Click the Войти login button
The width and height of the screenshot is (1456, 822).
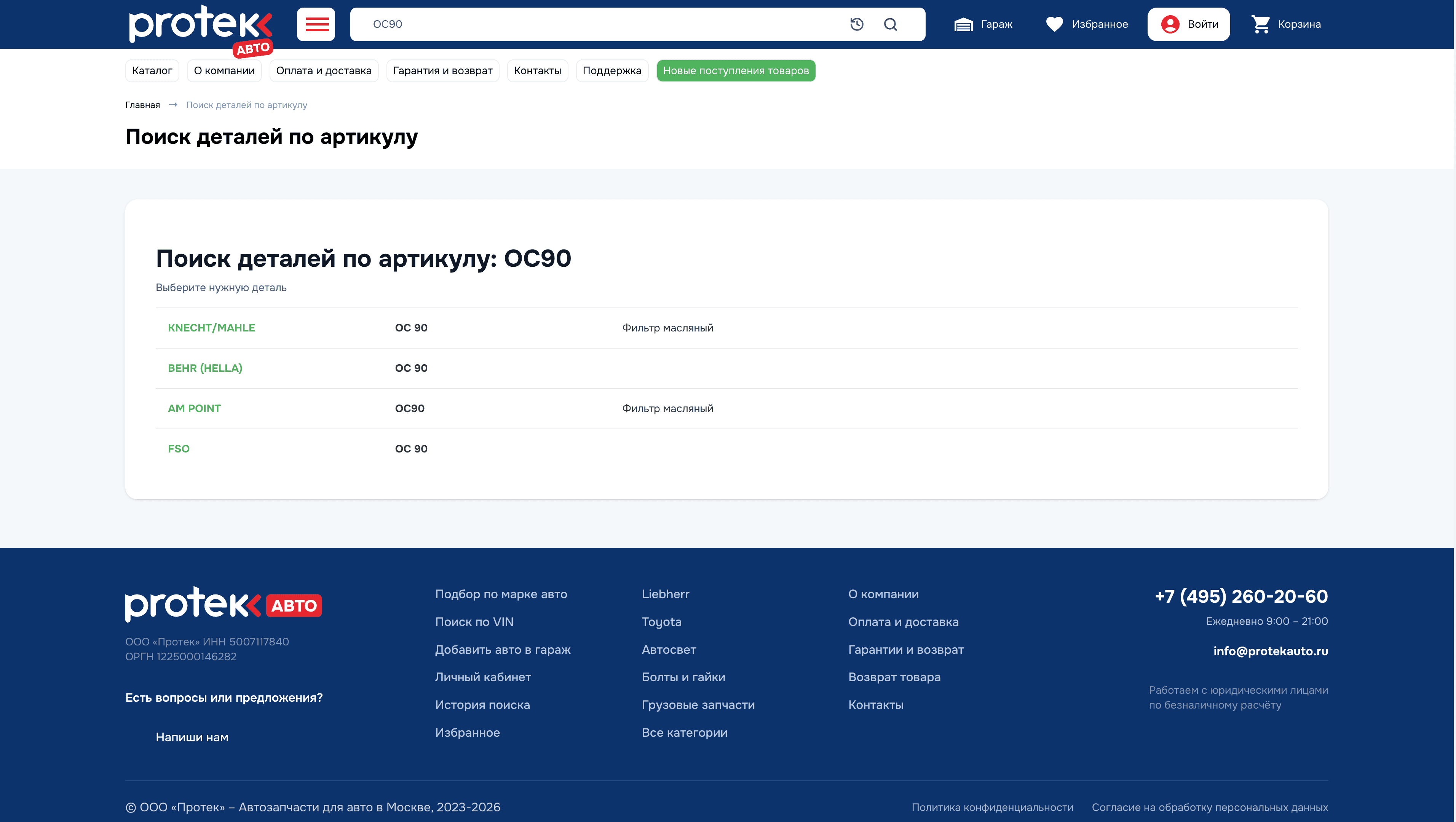(1188, 24)
